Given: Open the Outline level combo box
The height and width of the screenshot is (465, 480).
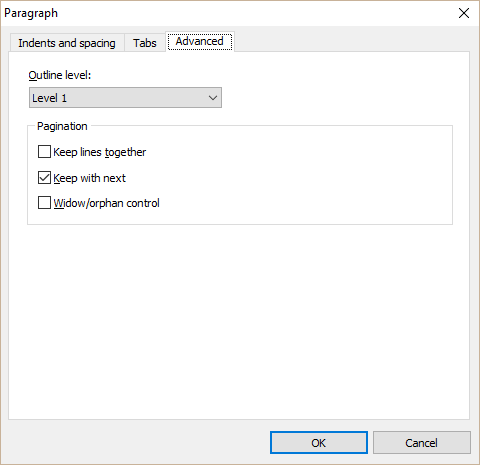Looking at the screenshot, I should pos(125,98).
